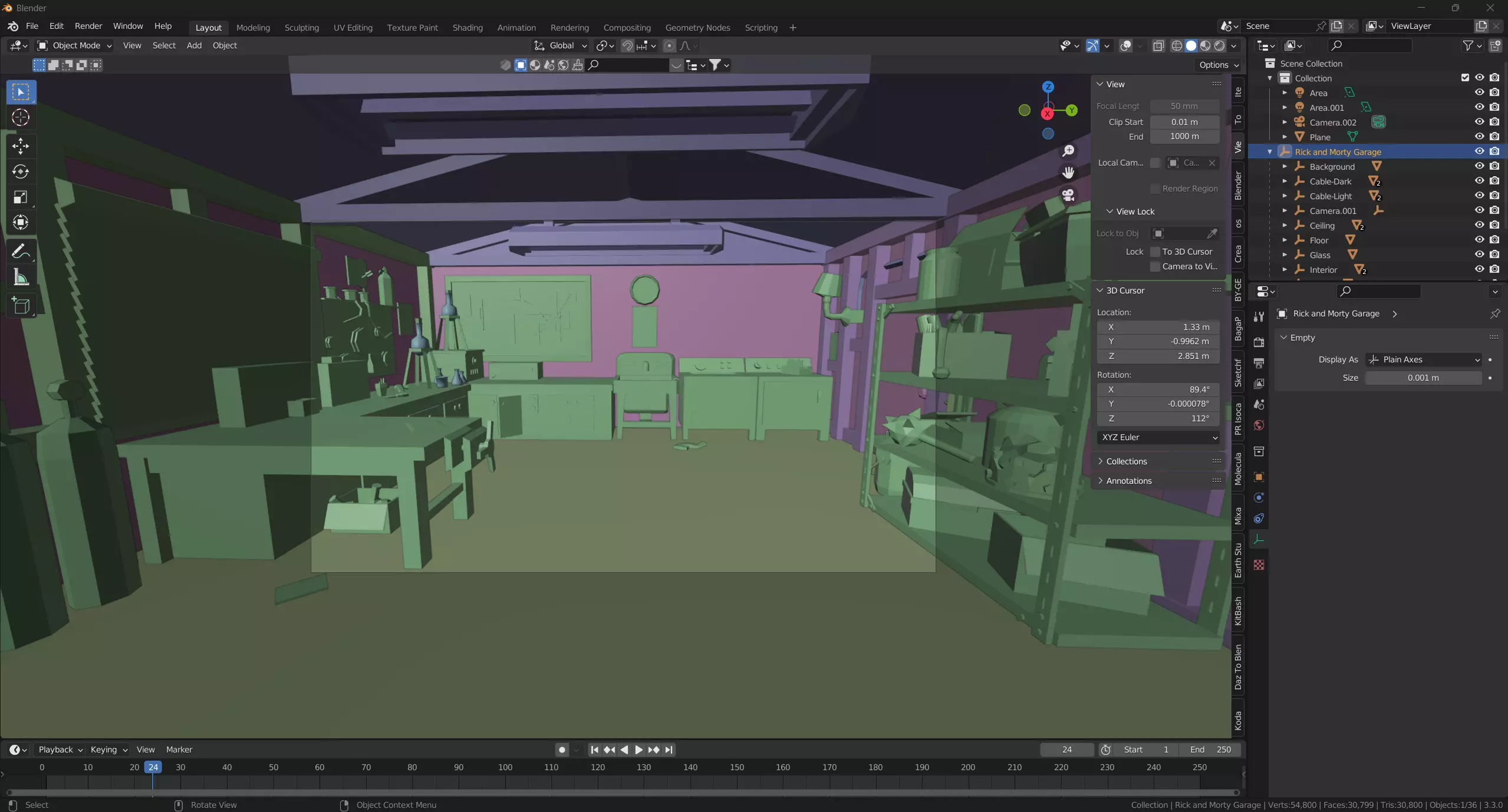Image resolution: width=1508 pixels, height=812 pixels.
Task: Play the animation forward
Action: pos(638,750)
